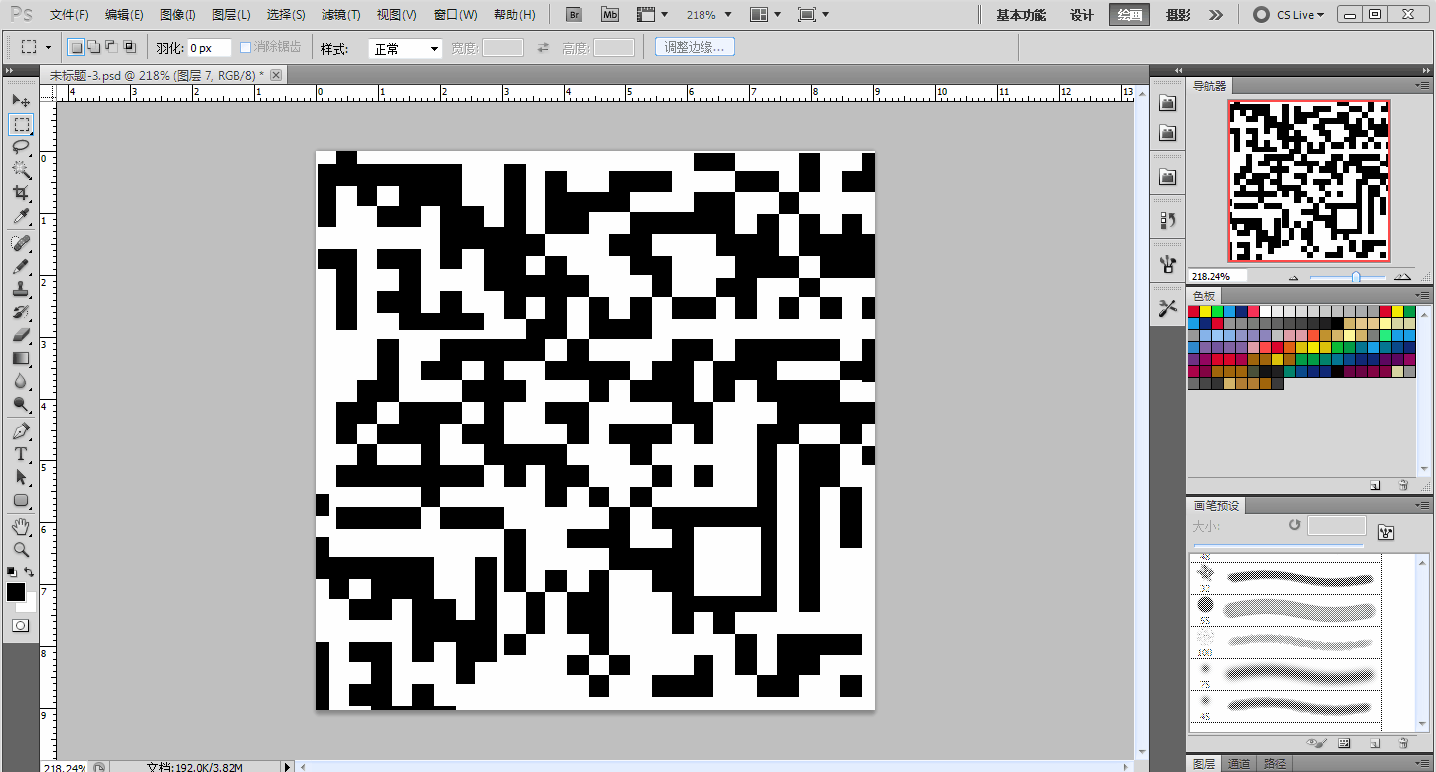Click the navigator zoom slider handle
1436x772 pixels.
tap(1355, 277)
